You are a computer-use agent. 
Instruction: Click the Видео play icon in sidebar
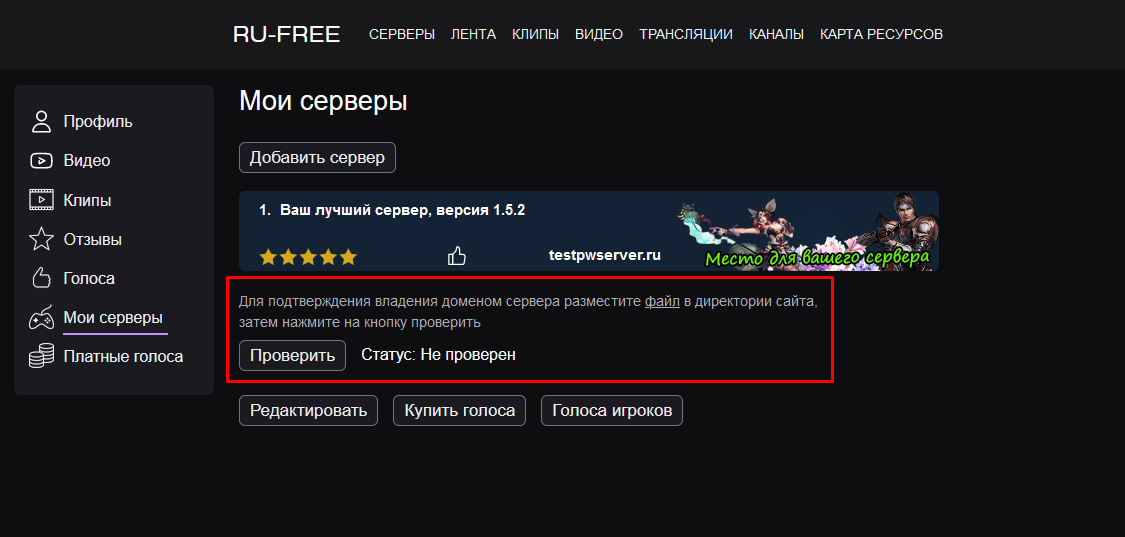coord(42,161)
